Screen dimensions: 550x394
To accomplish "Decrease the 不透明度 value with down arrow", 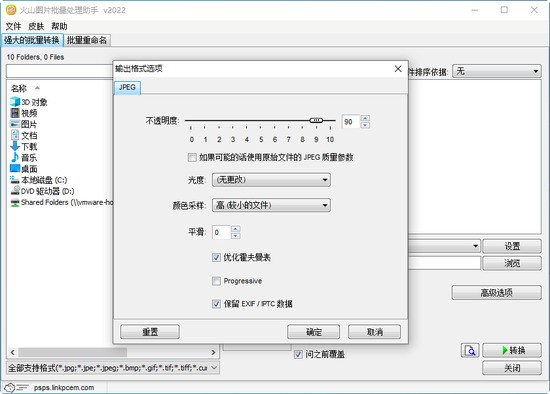I will coord(365,125).
